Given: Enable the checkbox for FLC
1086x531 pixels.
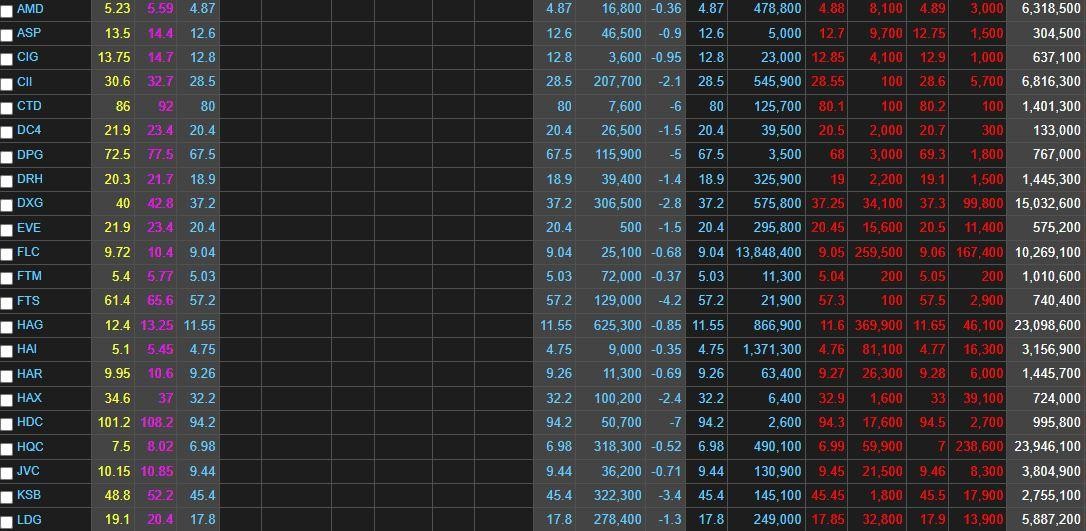Looking at the screenshot, I should click(7, 253).
